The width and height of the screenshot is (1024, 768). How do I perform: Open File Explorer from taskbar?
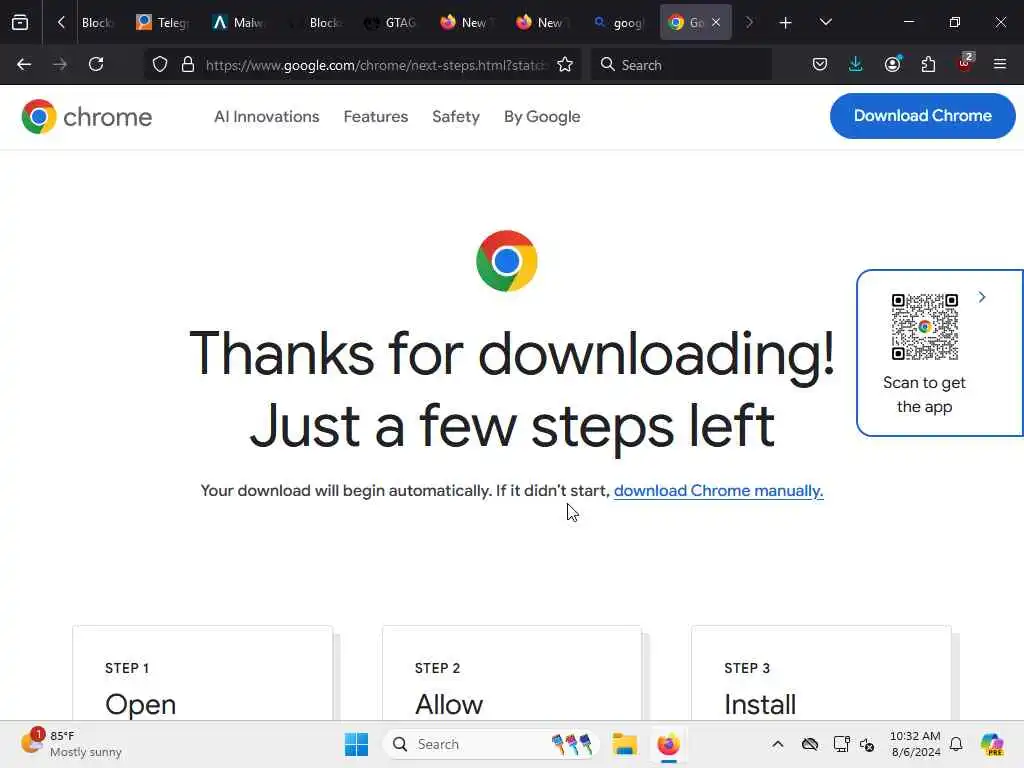coord(624,744)
